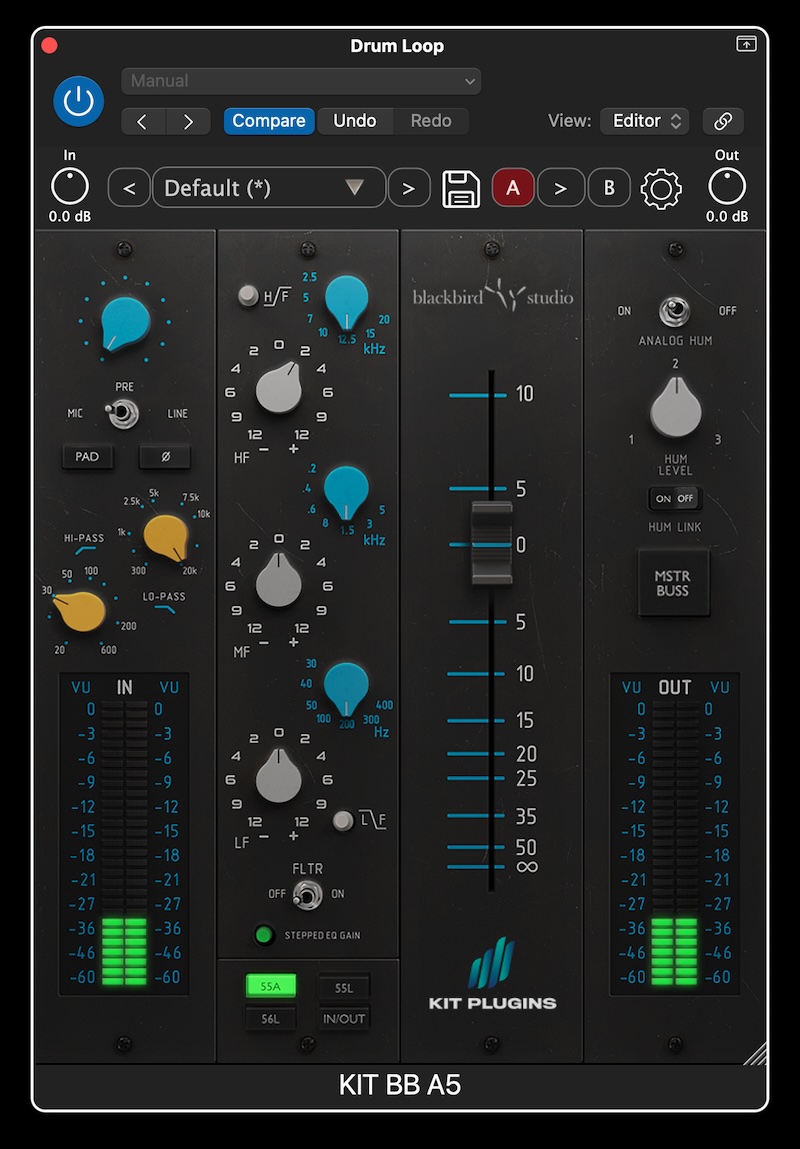Select the 56L EQ mode tab
This screenshot has width=800, height=1149.
click(x=271, y=1019)
